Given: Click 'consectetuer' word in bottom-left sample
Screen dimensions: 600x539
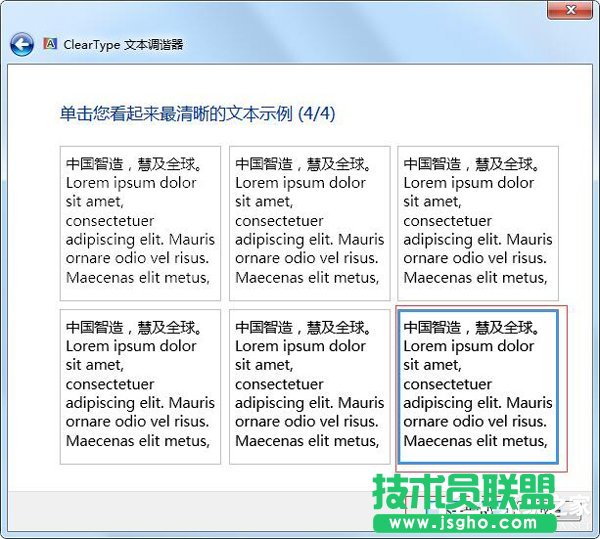Looking at the screenshot, I should (x=110, y=384).
